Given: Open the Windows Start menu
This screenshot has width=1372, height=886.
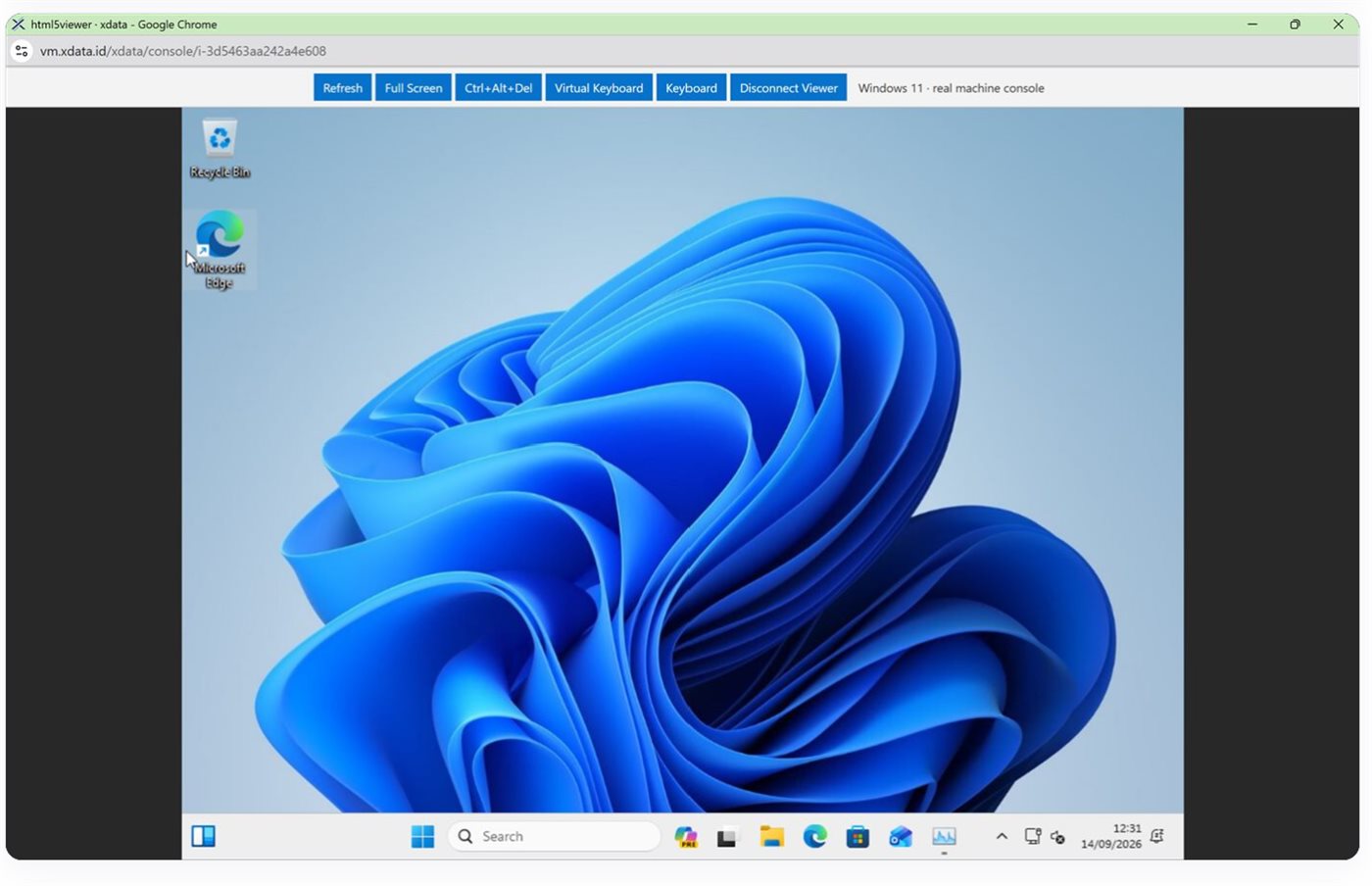Looking at the screenshot, I should [422, 836].
